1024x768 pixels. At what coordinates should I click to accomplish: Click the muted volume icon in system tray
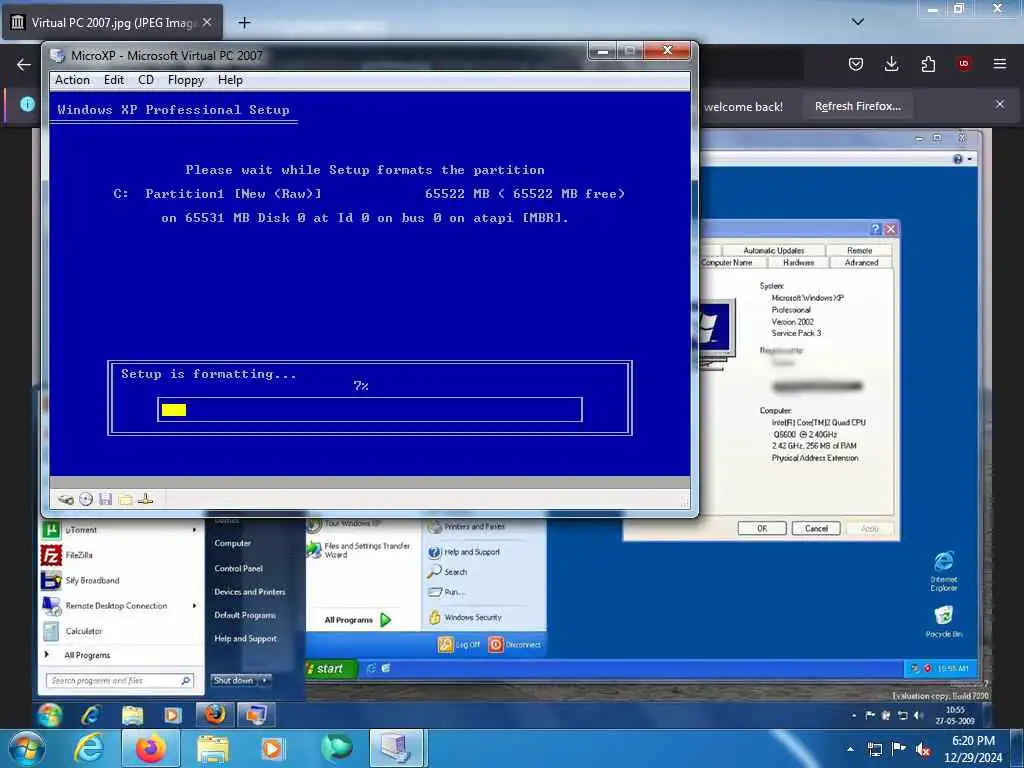tap(923, 750)
